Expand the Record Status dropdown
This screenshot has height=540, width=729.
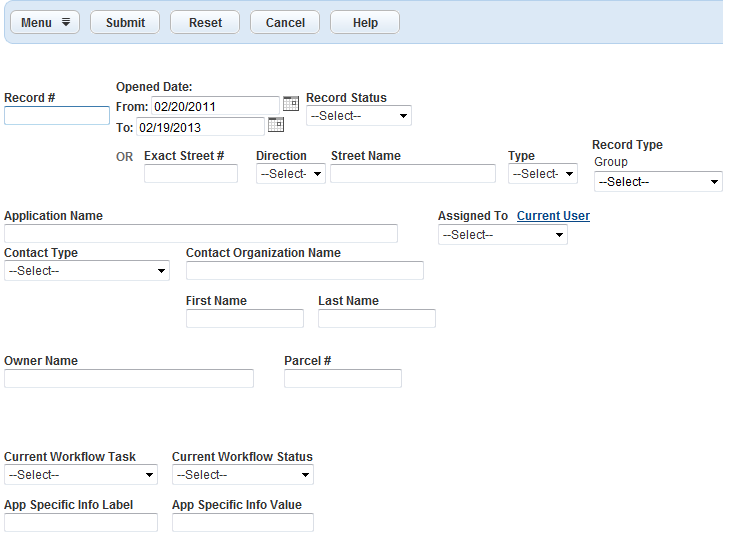click(359, 116)
